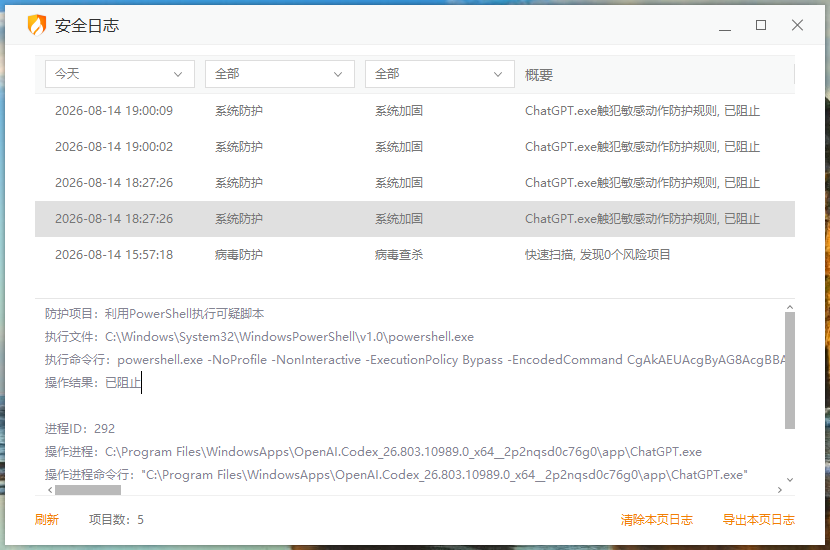Click the detail pane scroll down arrow
This screenshot has height=550, width=830.
(x=790, y=480)
